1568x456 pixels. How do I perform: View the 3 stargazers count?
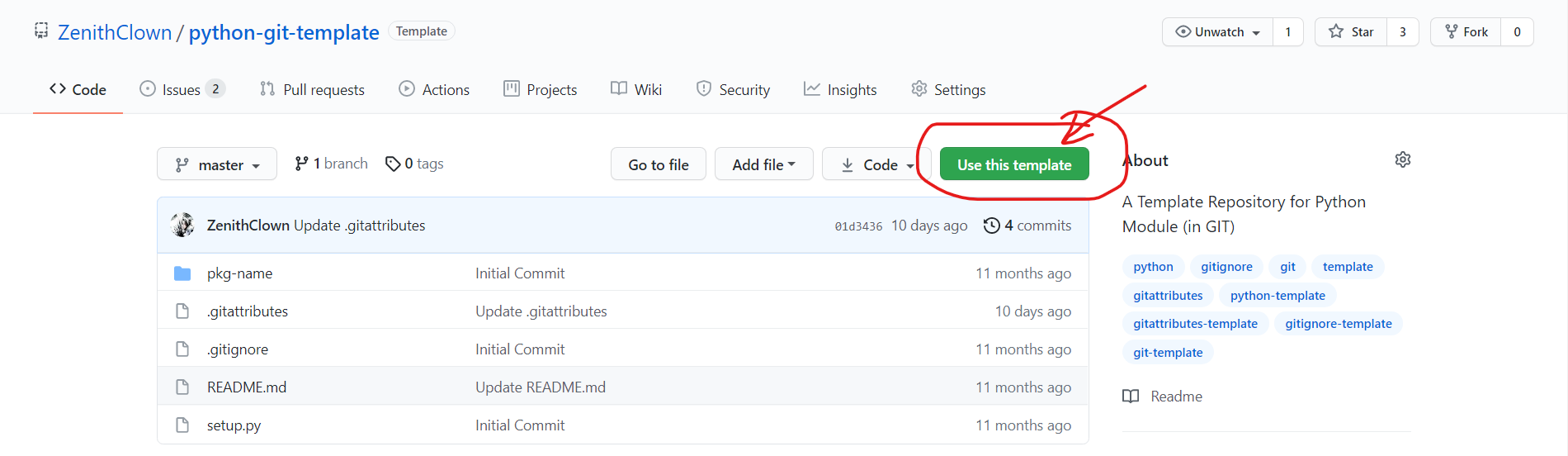click(1403, 32)
